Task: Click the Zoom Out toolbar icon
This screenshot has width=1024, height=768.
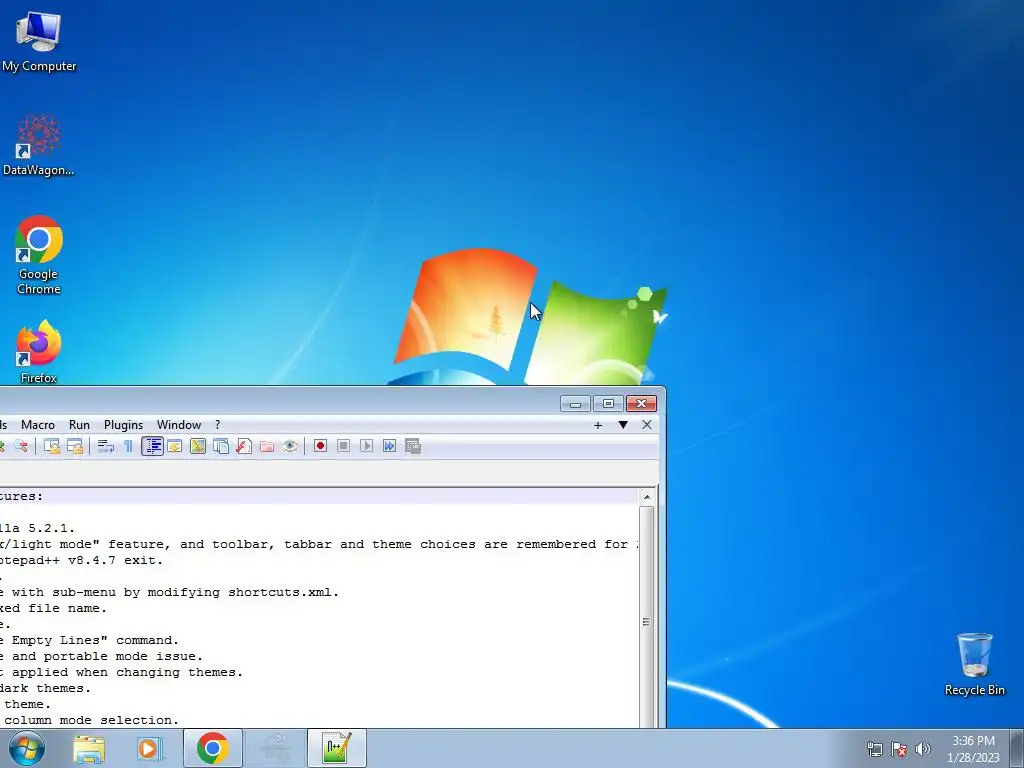Action: click(x=21, y=446)
